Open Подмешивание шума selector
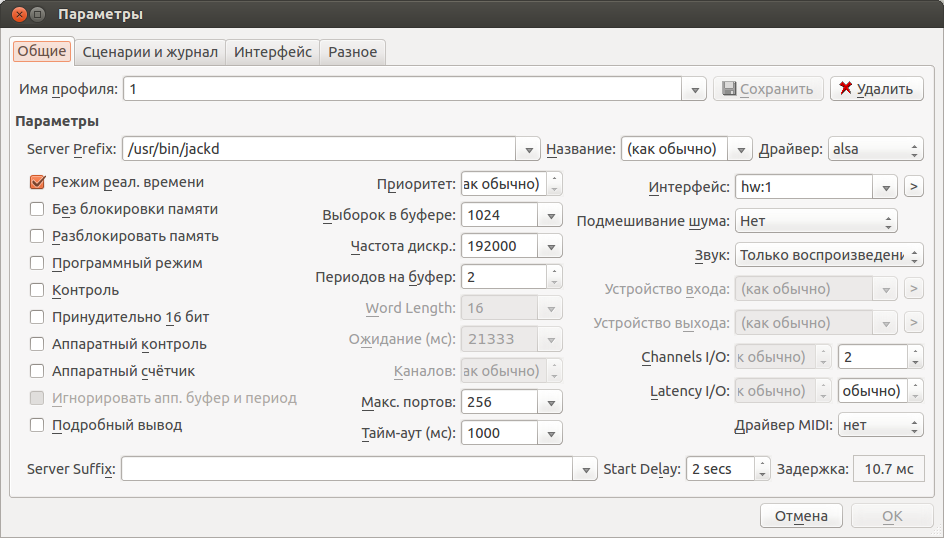 coord(816,221)
